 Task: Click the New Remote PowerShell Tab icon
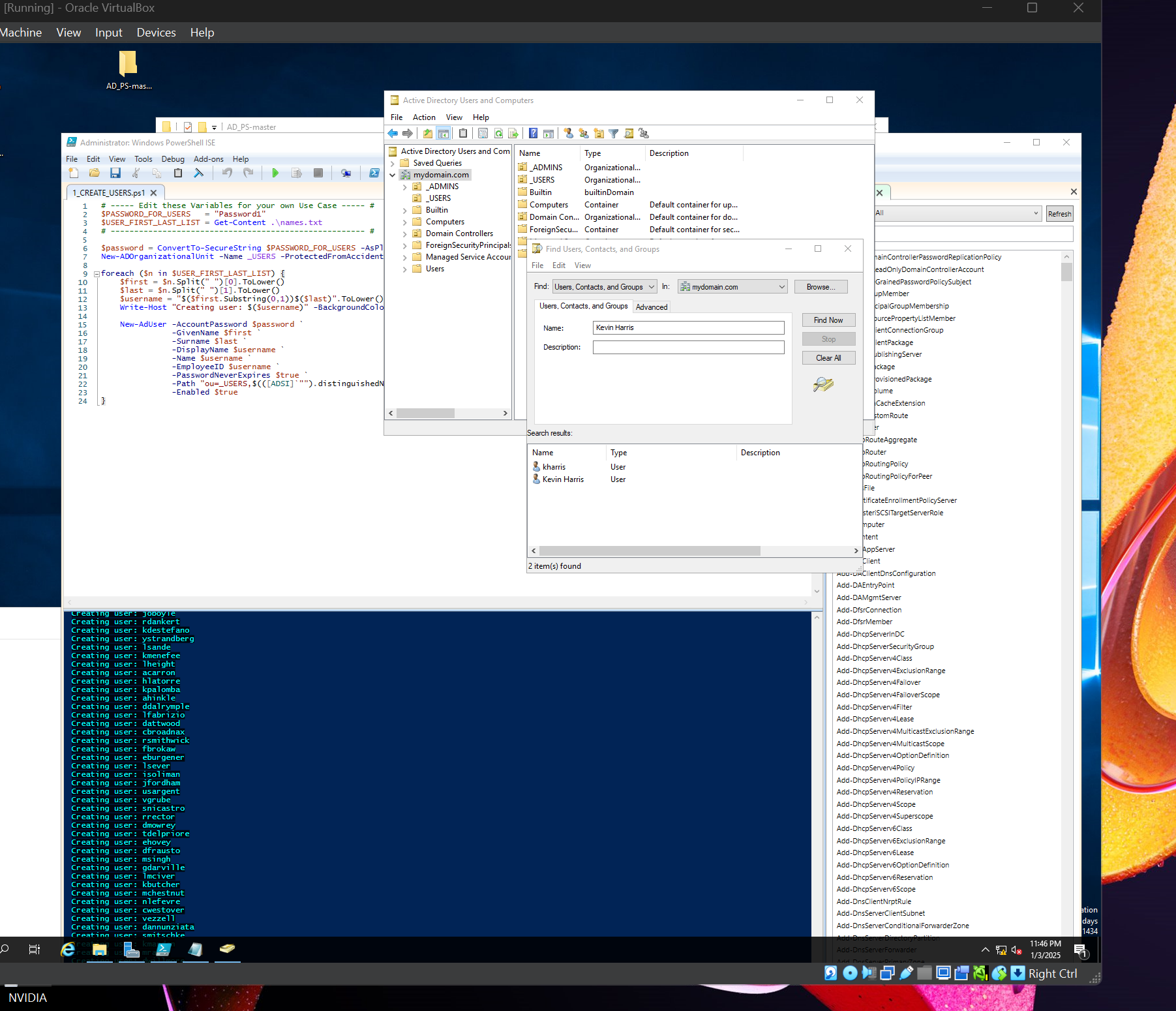346,173
